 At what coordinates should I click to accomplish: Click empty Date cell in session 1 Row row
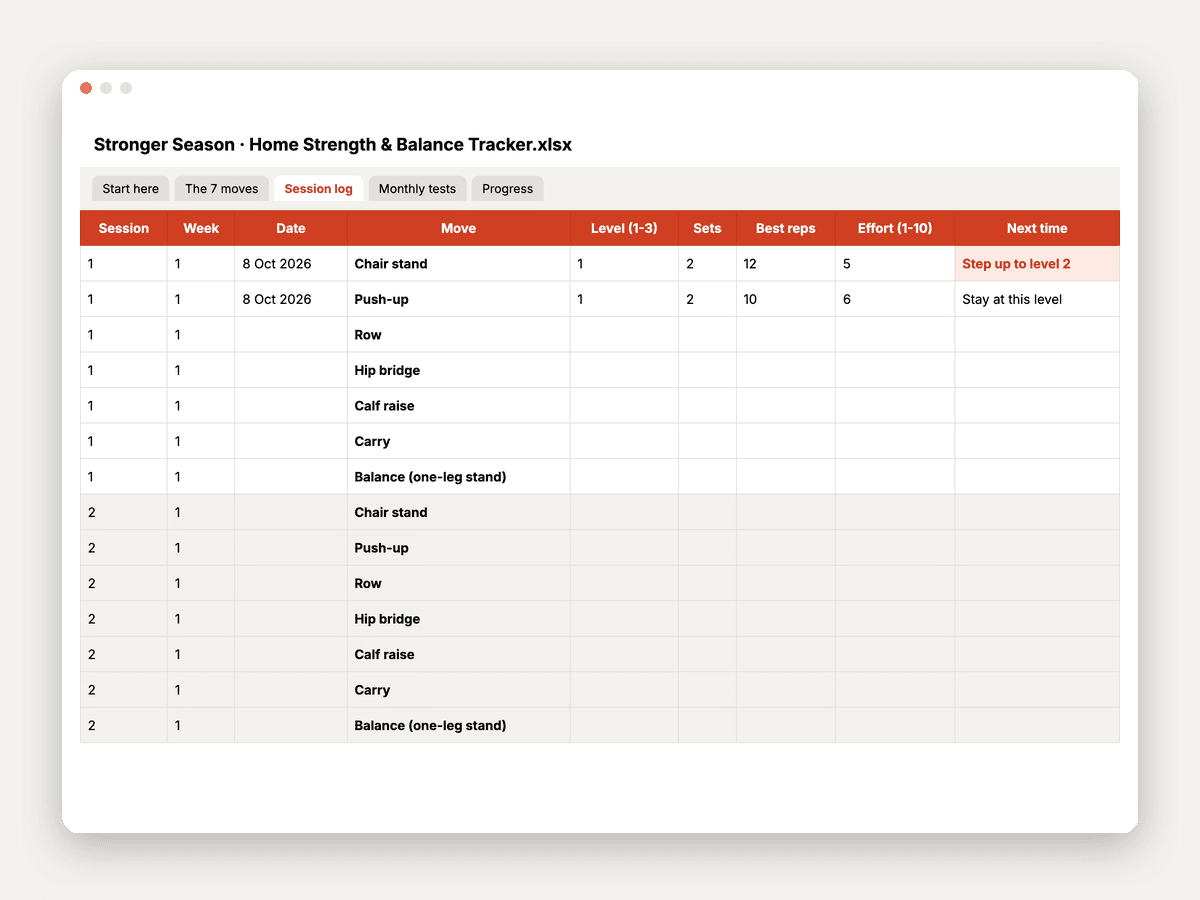coord(291,335)
